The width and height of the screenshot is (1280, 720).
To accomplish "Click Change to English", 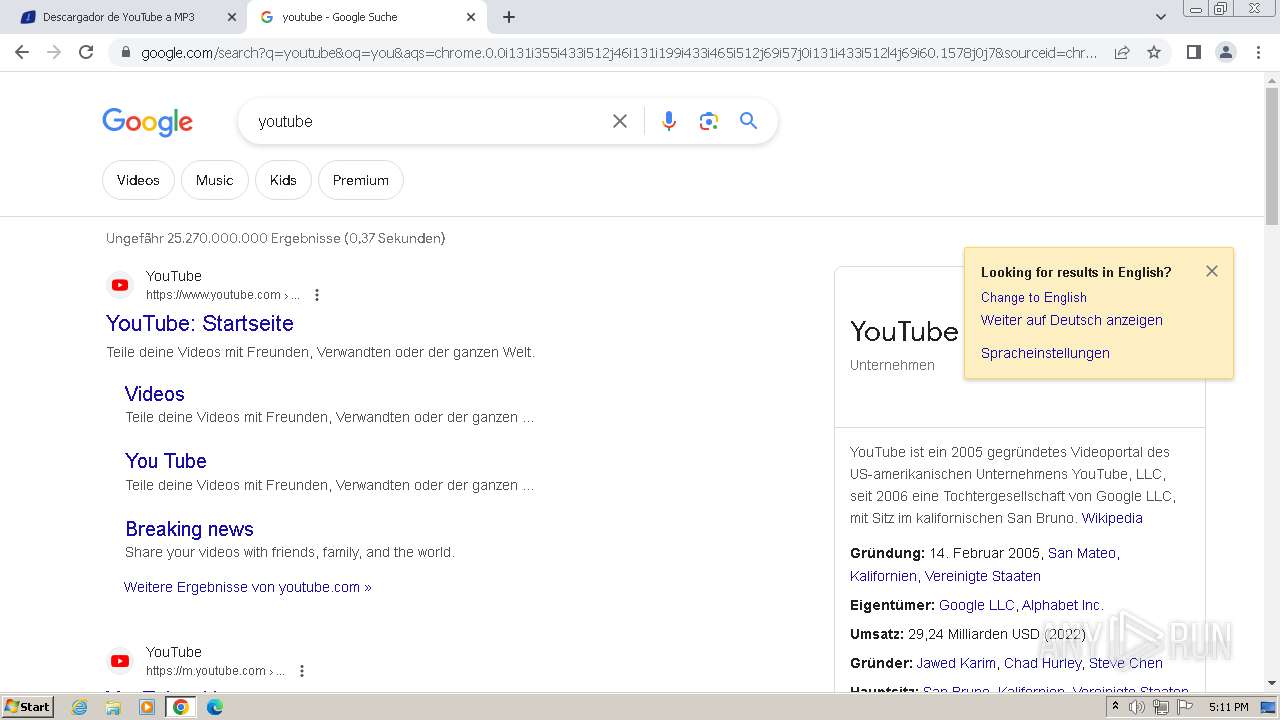I will 1034,297.
